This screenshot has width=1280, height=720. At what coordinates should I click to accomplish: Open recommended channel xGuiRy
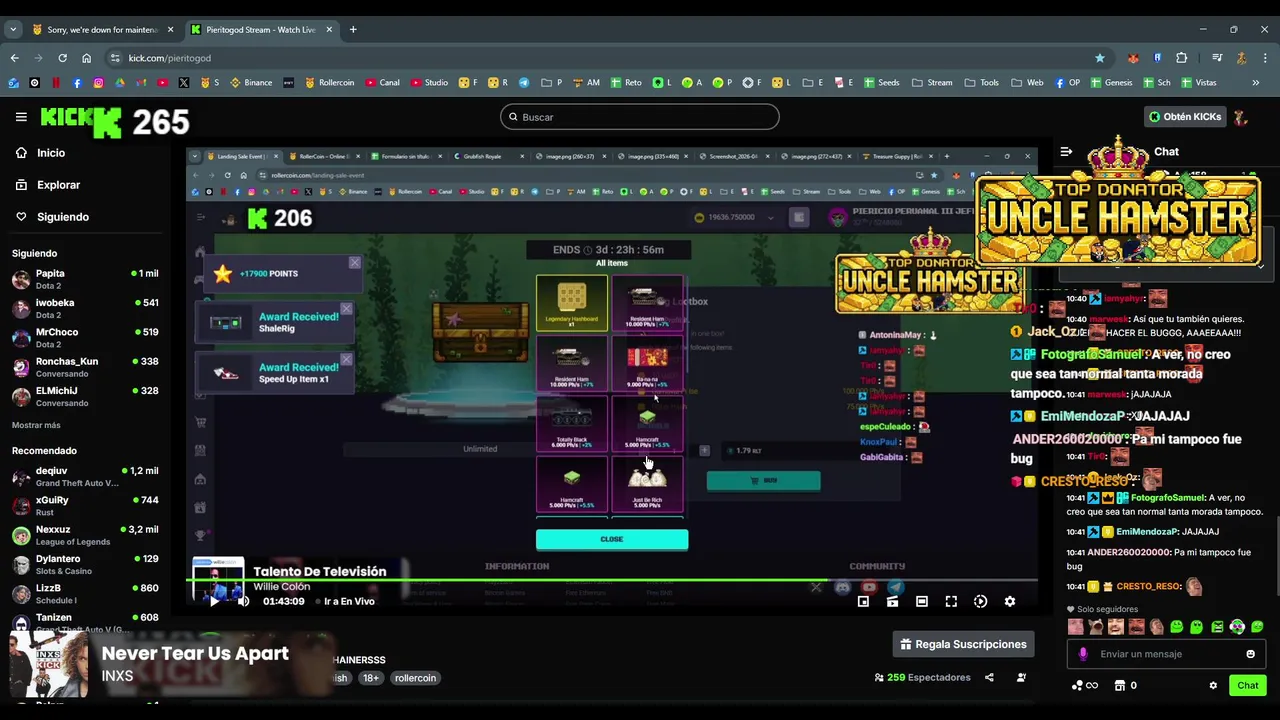(85, 505)
